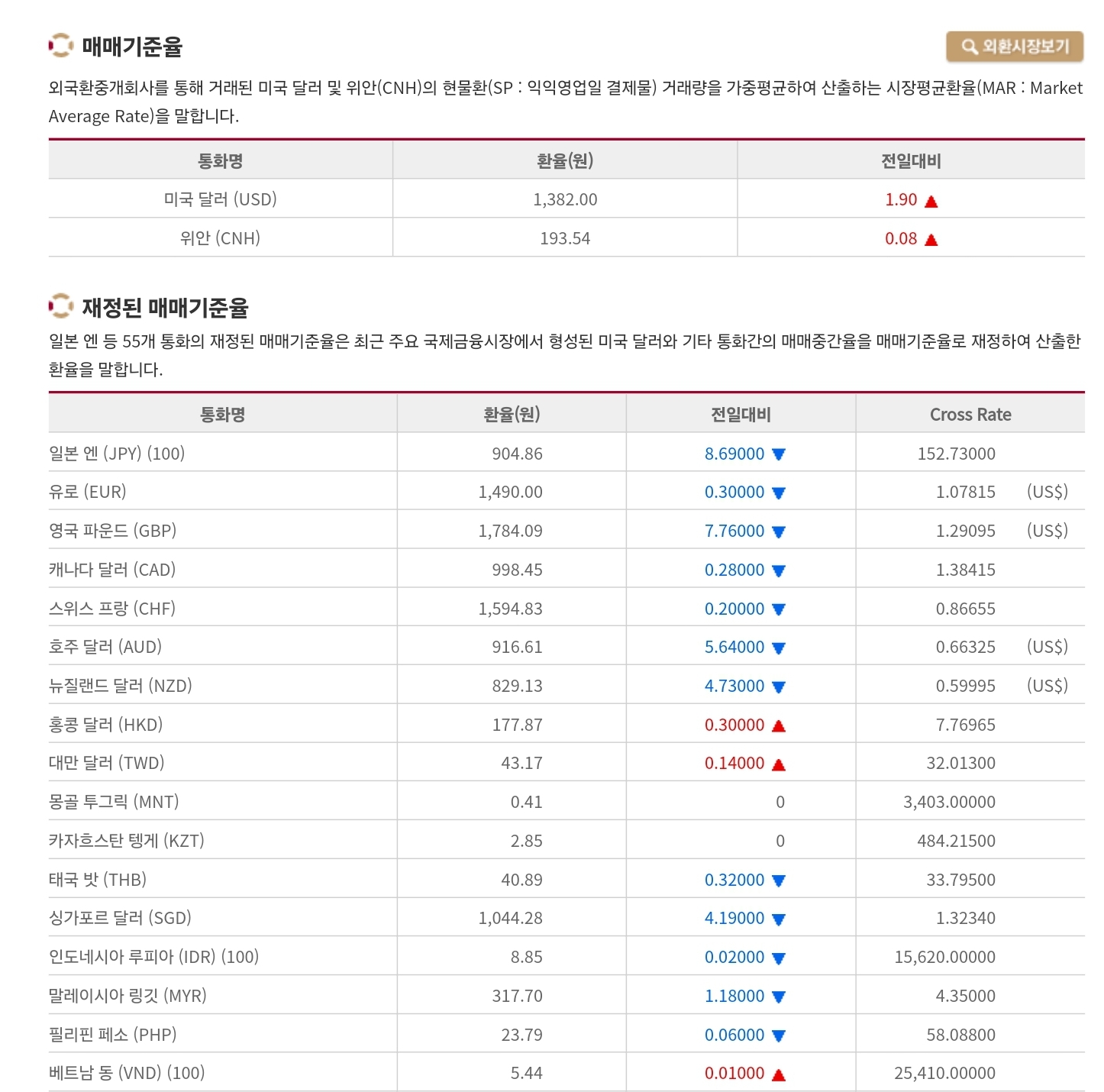Click the blue down arrow beside 8.69000
This screenshot has height=1092, width=1104.
[x=779, y=454]
